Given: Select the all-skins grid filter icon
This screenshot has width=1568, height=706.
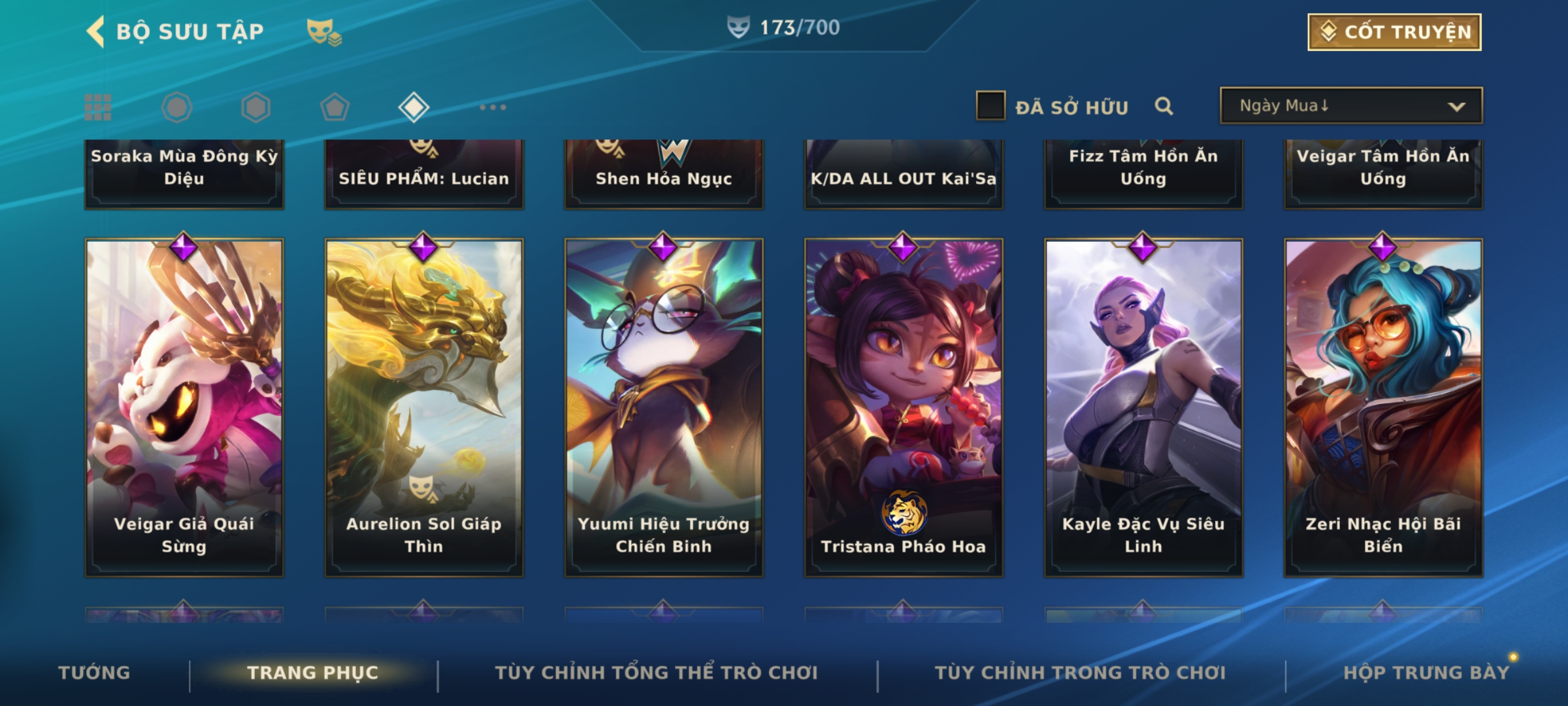Looking at the screenshot, I should coord(98,107).
